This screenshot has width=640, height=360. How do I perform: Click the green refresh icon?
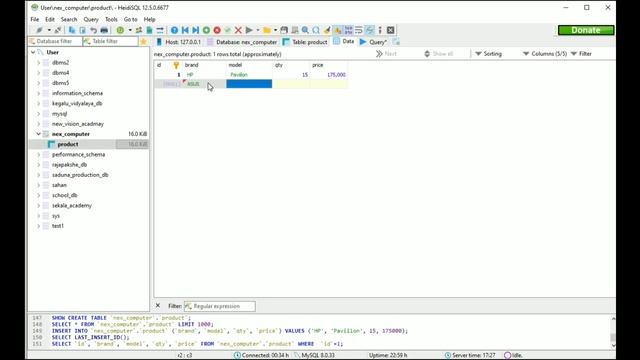[120, 30]
